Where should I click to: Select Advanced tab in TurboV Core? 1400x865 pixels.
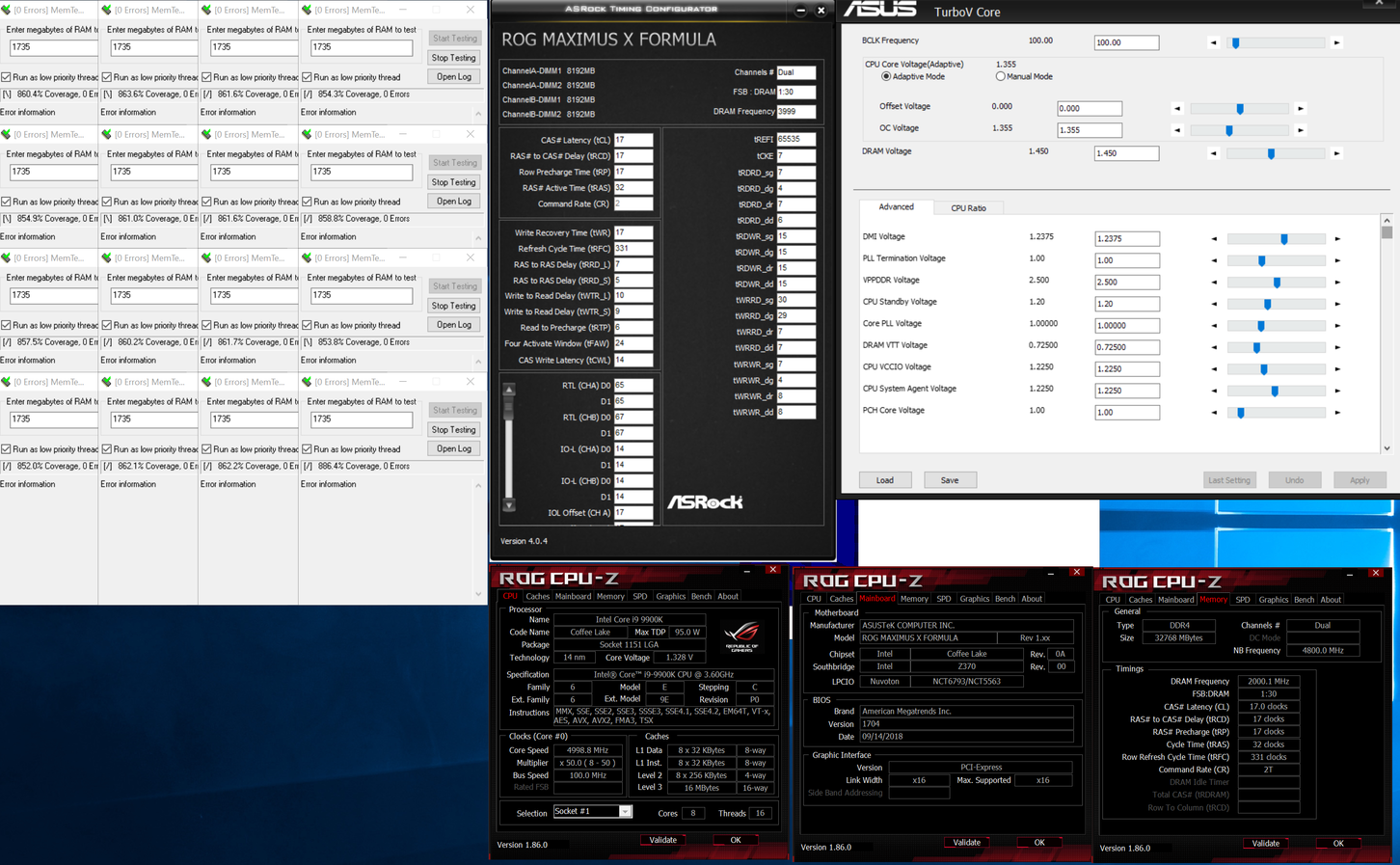(x=896, y=207)
